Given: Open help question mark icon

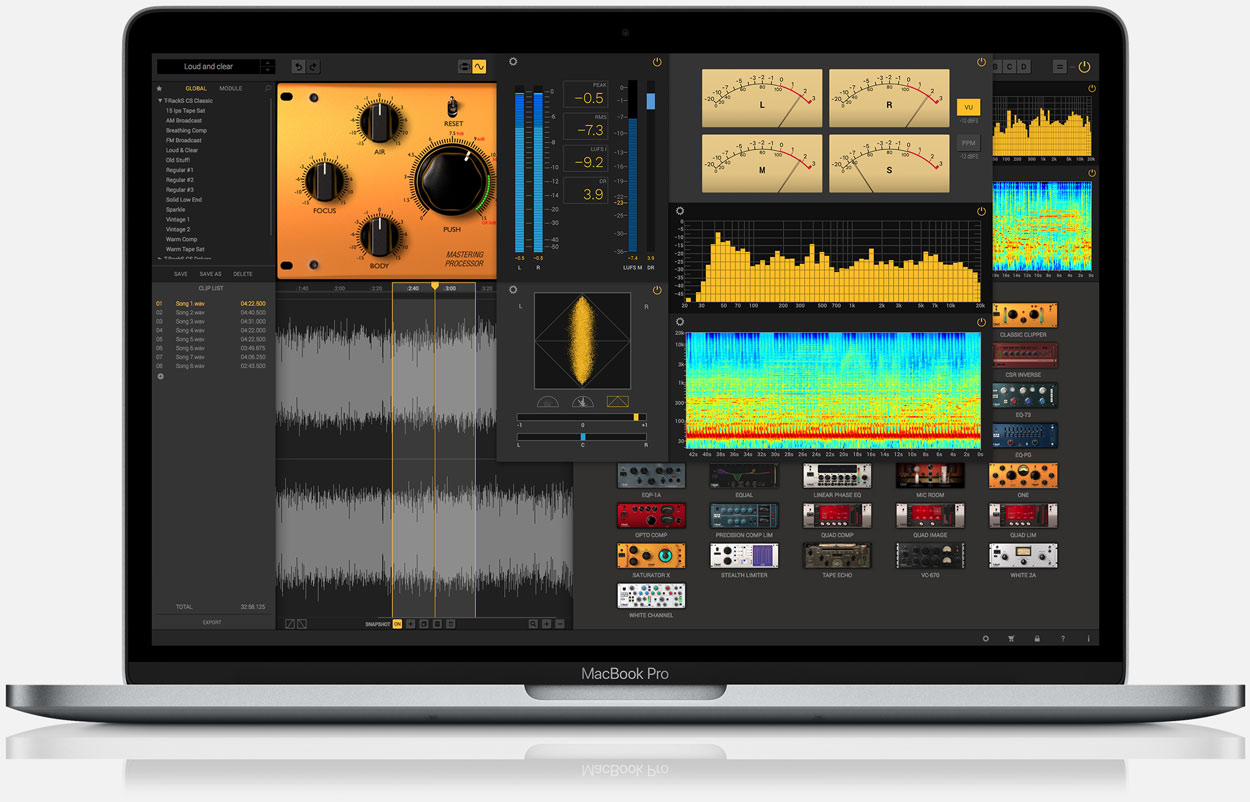Looking at the screenshot, I should (1063, 638).
